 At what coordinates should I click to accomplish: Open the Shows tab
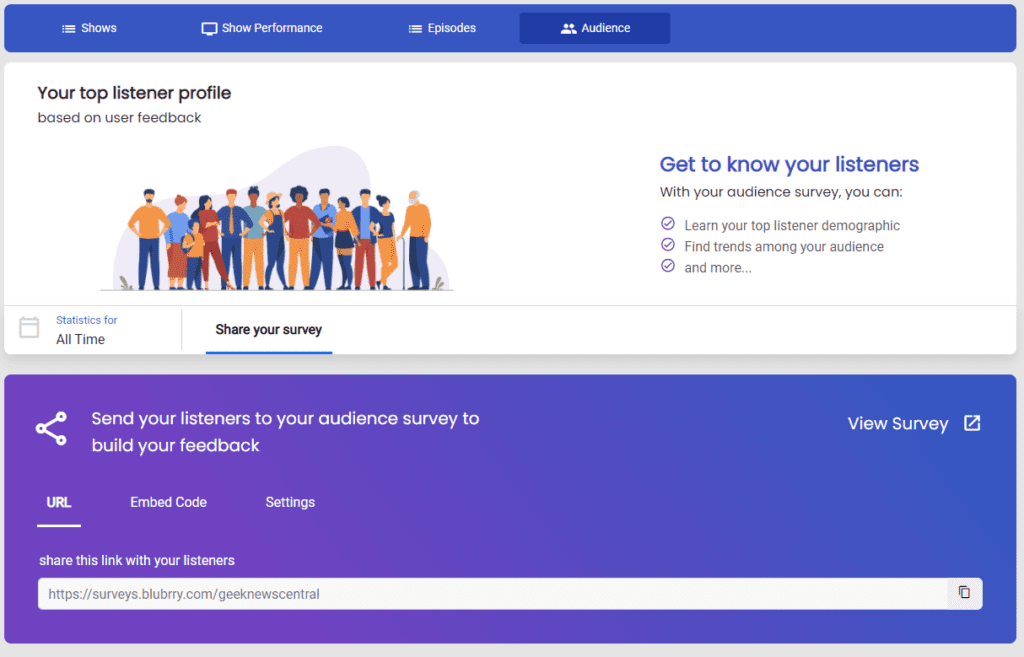(x=89, y=28)
